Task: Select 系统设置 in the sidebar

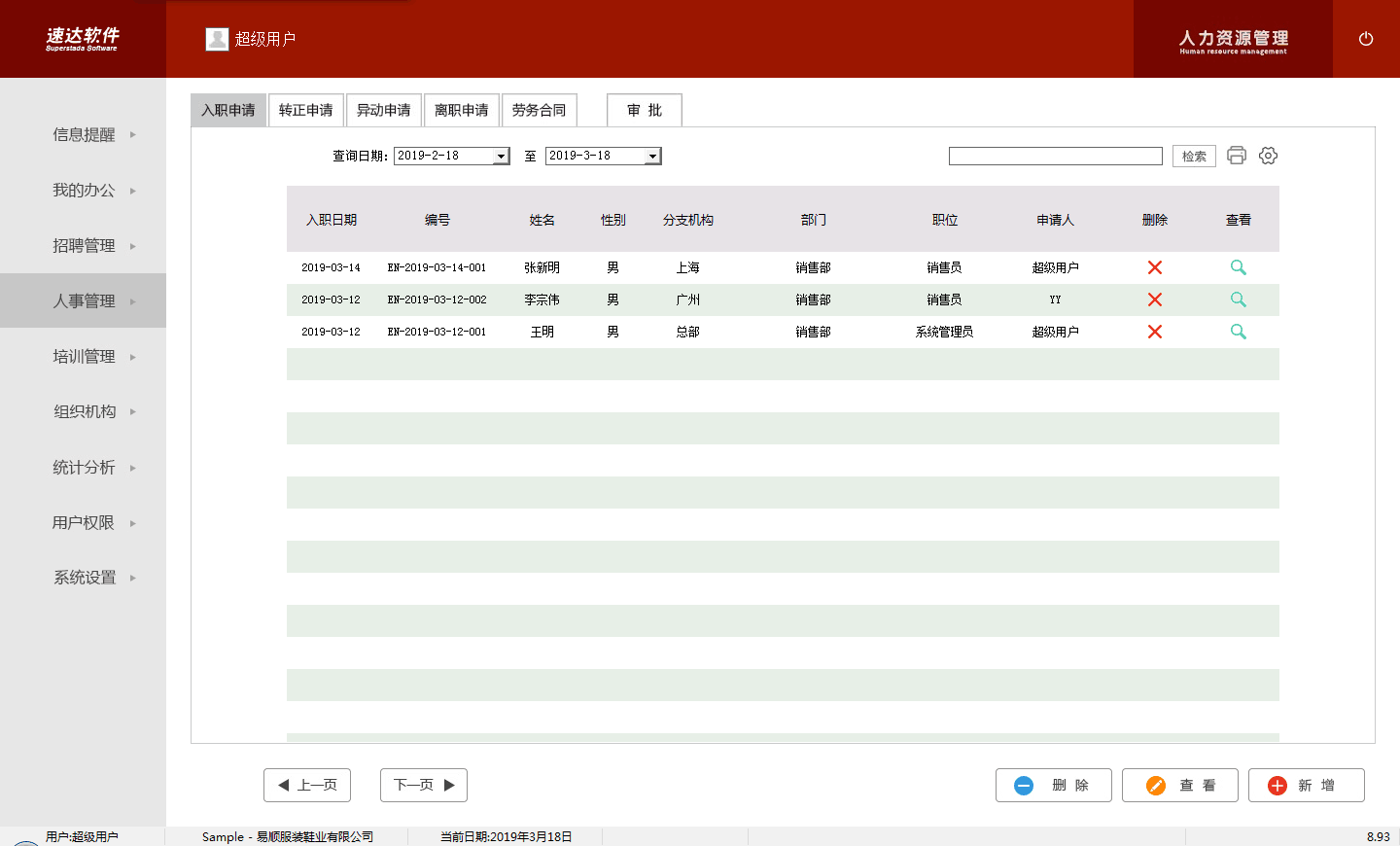Action: (84, 578)
